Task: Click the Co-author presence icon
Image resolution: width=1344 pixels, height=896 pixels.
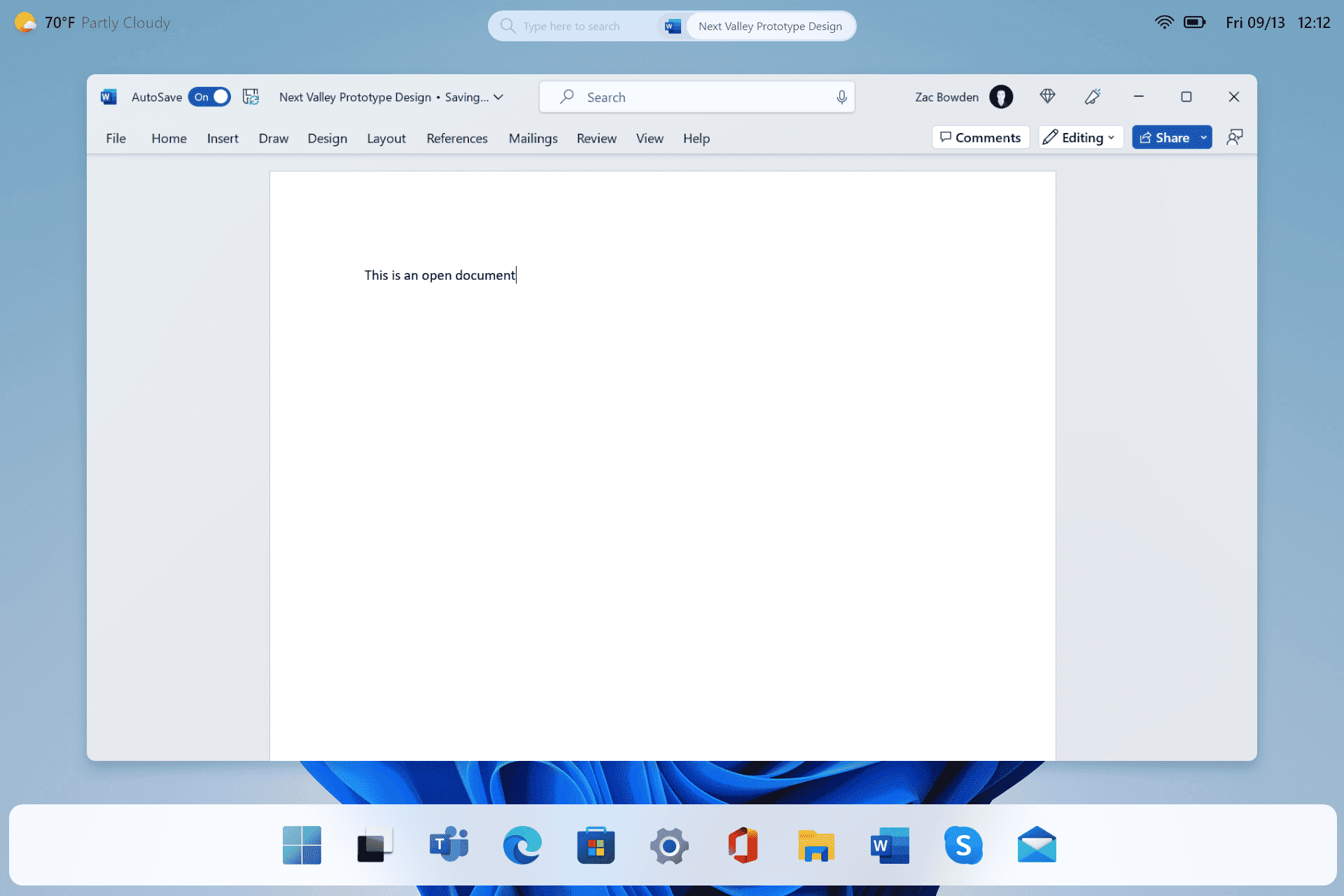Action: point(1235,138)
